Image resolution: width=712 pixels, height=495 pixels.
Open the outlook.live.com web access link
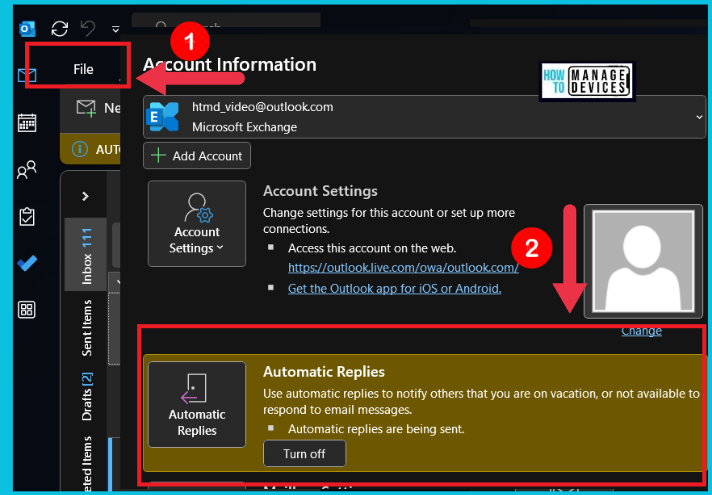pos(403,268)
